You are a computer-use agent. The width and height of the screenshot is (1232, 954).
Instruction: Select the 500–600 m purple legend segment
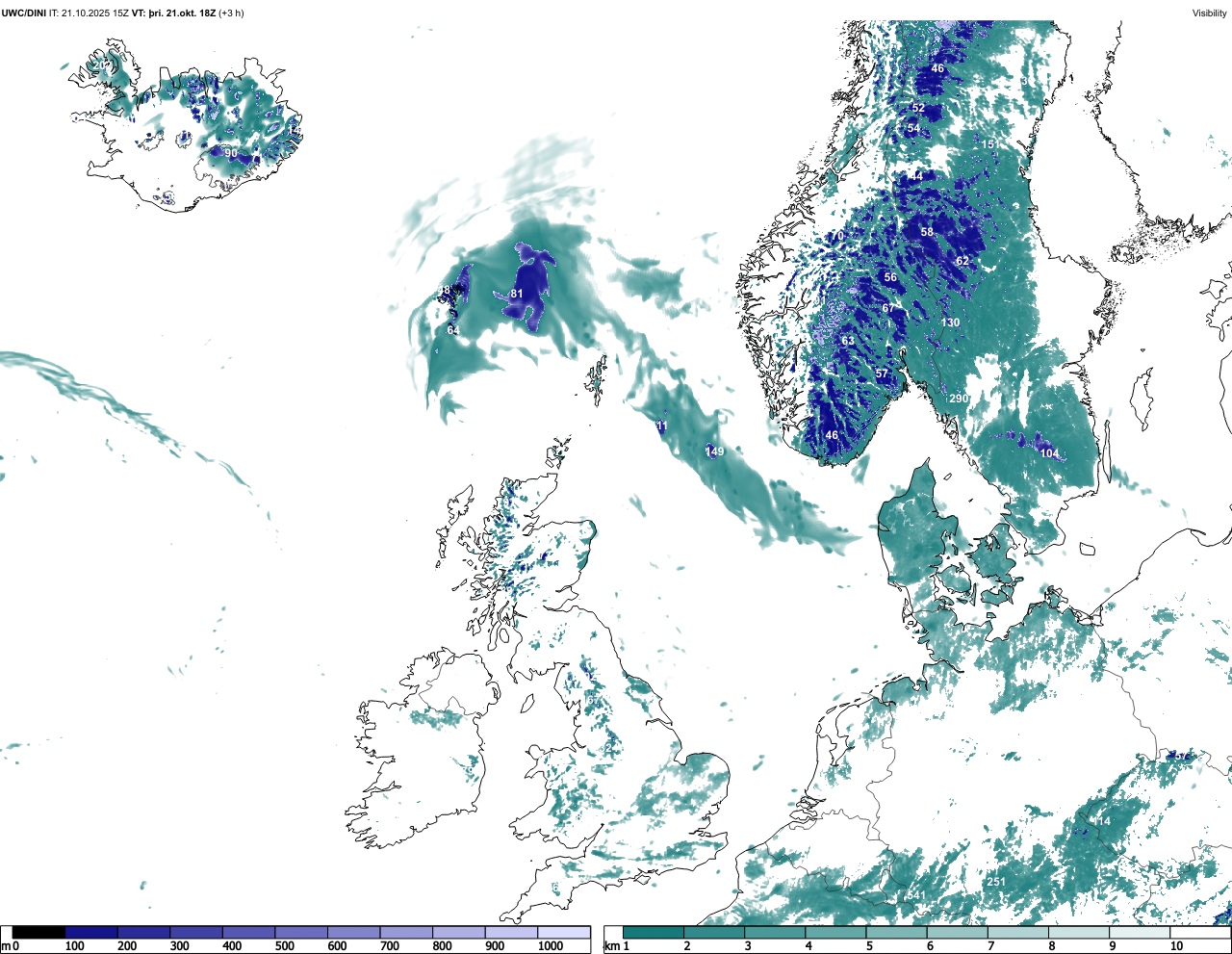pos(301,932)
